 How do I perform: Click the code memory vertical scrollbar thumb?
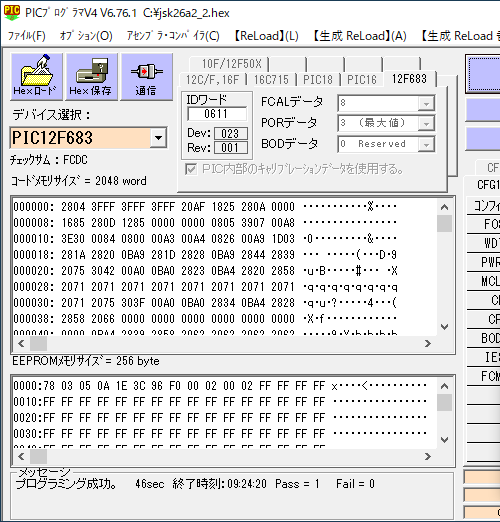coord(444,223)
